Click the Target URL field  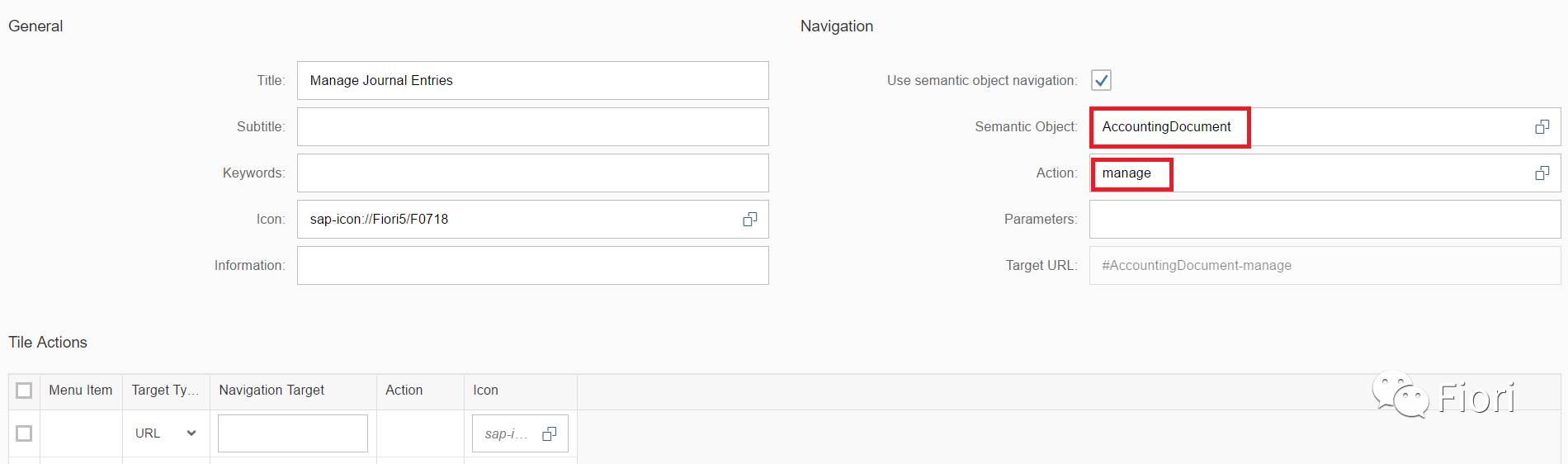(1325, 265)
